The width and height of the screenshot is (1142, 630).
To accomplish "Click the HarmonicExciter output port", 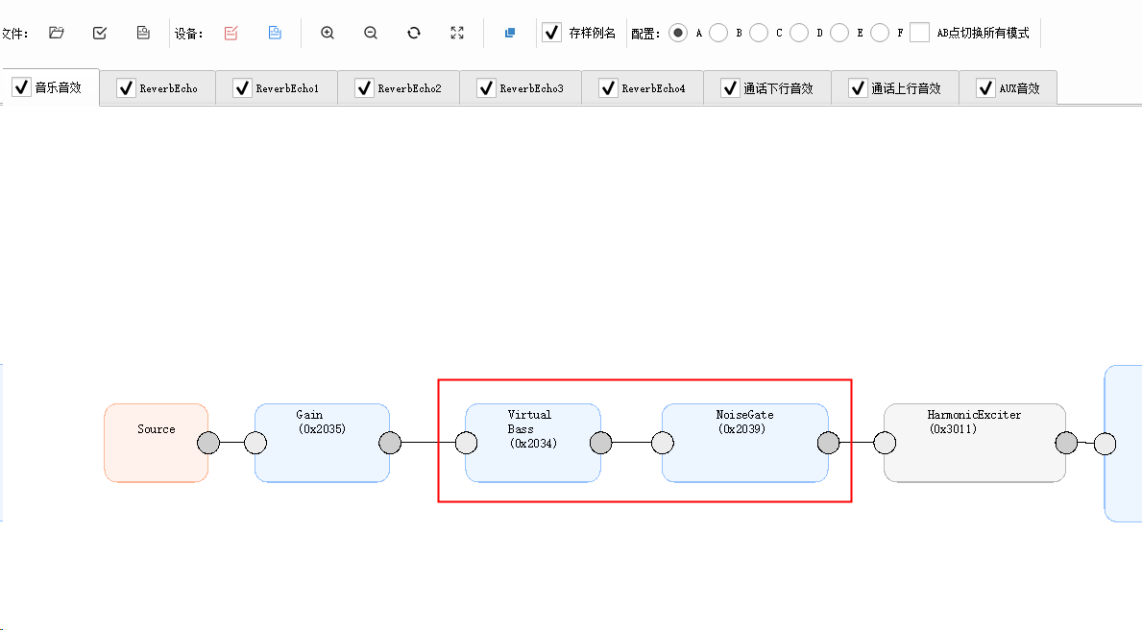I will tap(1066, 443).
